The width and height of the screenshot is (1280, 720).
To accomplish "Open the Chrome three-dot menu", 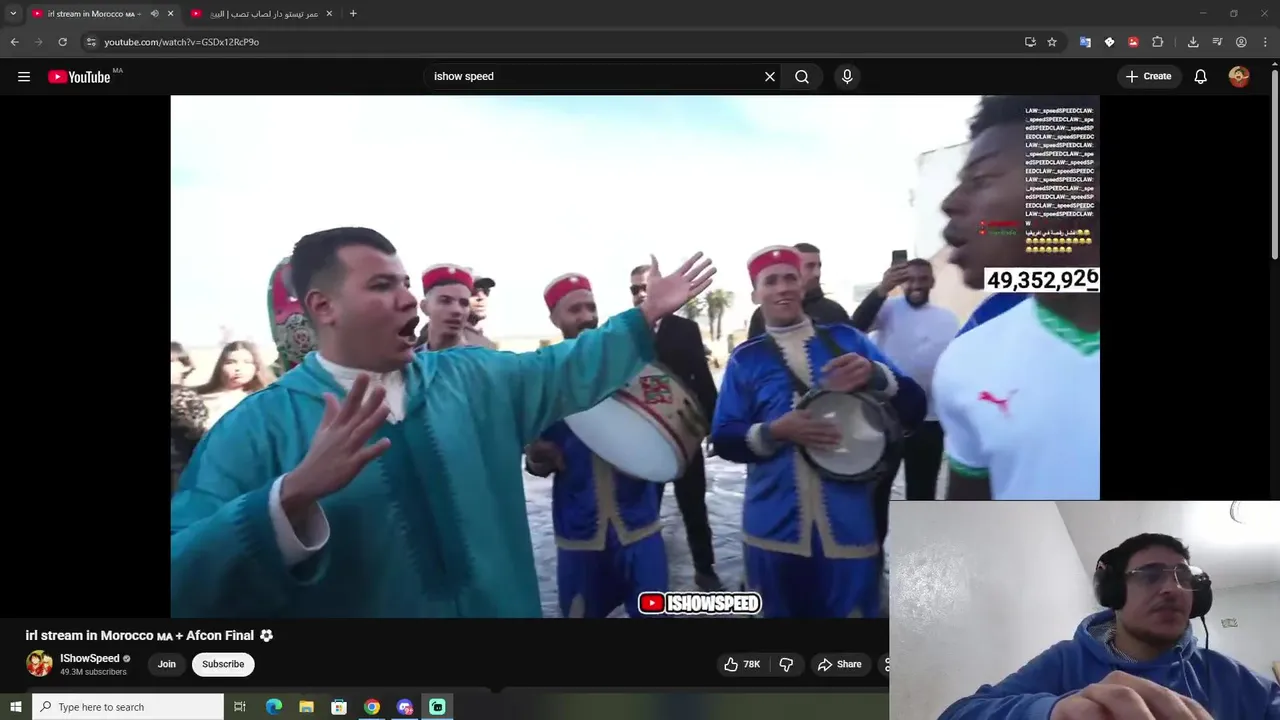I will [1266, 42].
